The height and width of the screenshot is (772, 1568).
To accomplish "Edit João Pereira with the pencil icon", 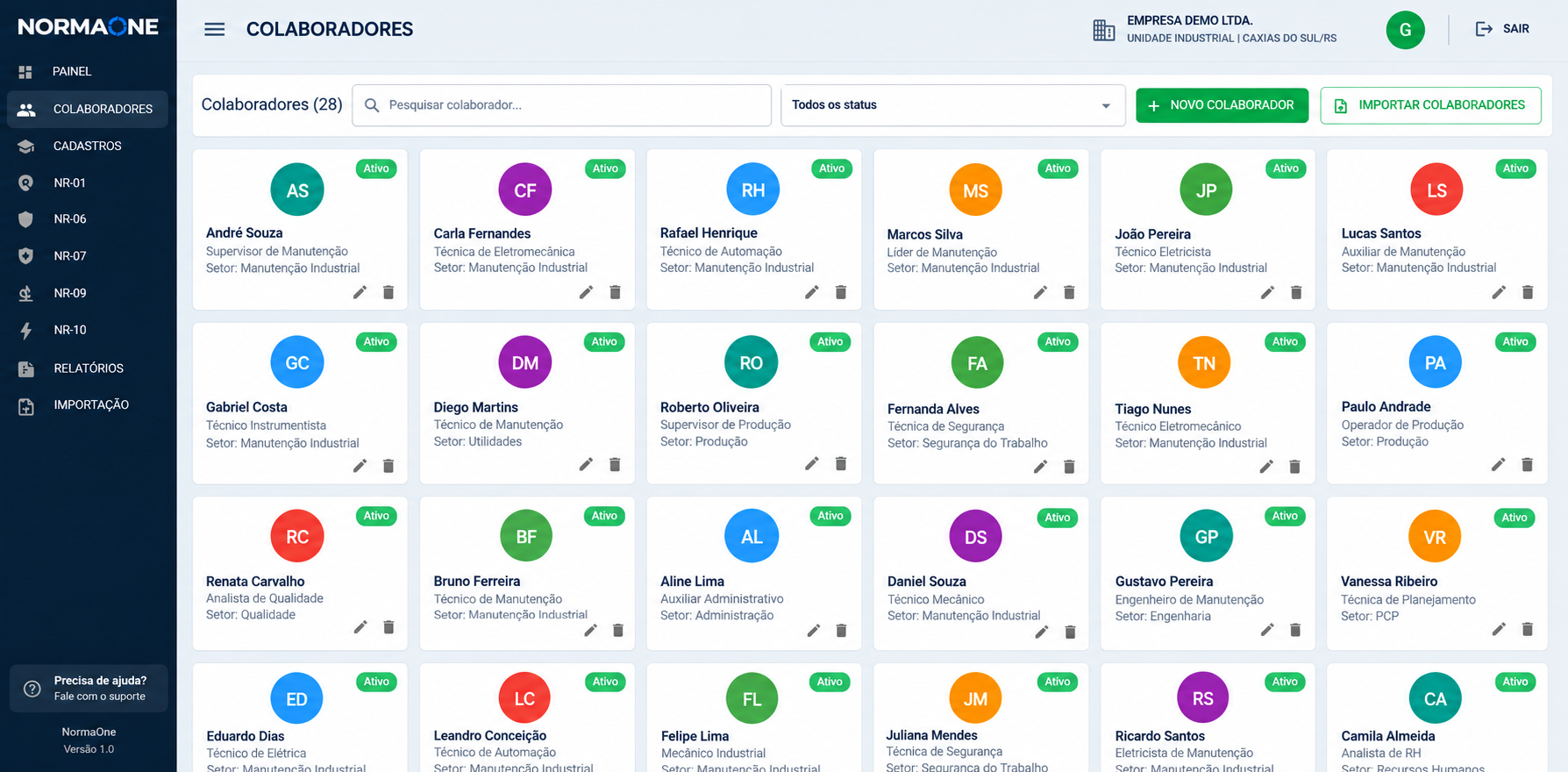I will (1267, 292).
